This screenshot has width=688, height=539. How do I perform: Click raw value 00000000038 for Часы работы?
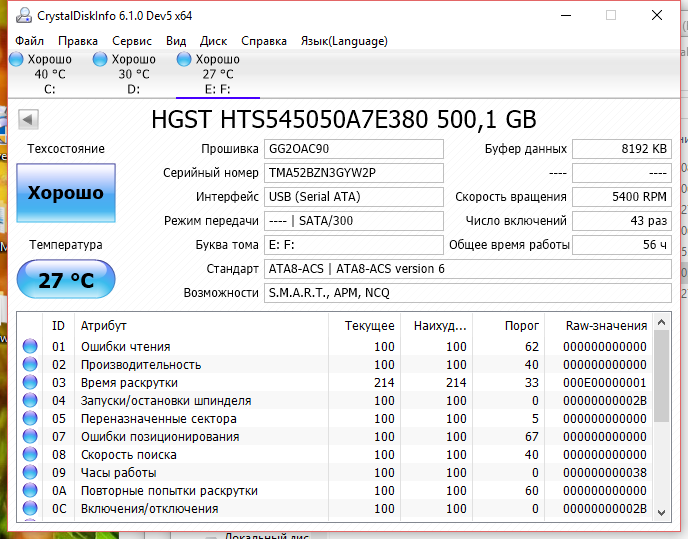pyautogui.click(x=605, y=473)
